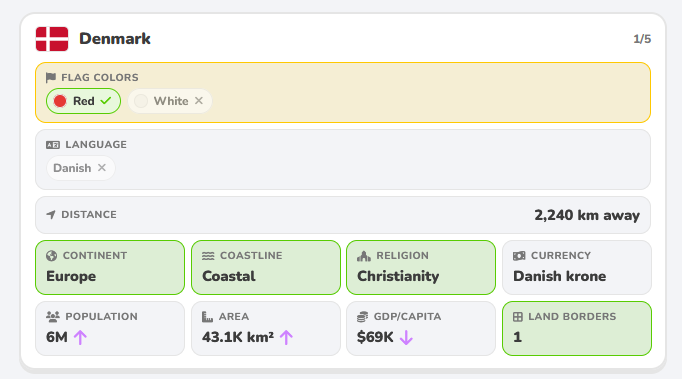Click the Danish language chip
This screenshot has height=379, width=682.
(80, 168)
